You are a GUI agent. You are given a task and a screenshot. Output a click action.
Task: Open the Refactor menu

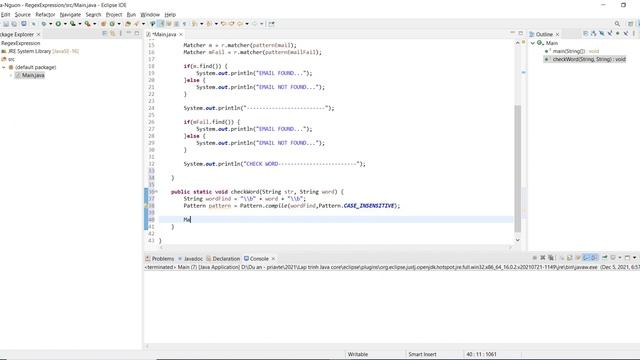(x=45, y=14)
